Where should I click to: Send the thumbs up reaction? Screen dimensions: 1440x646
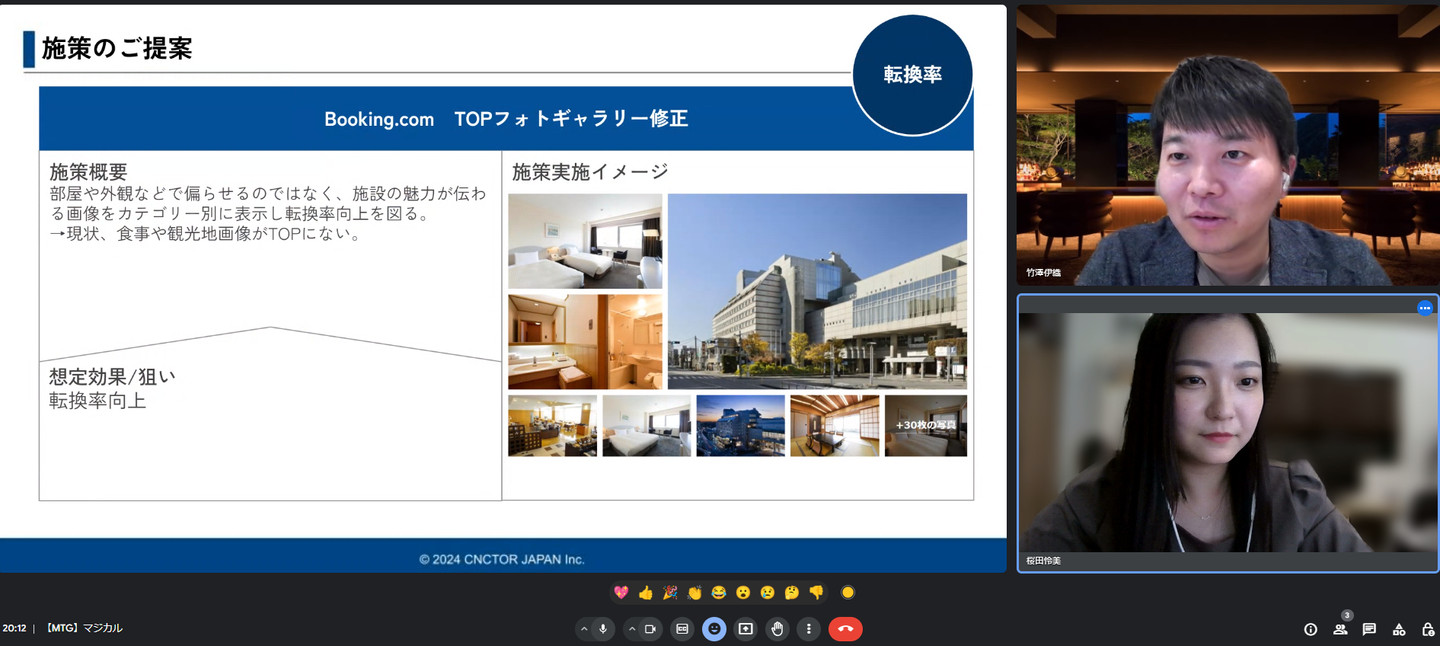[645, 593]
